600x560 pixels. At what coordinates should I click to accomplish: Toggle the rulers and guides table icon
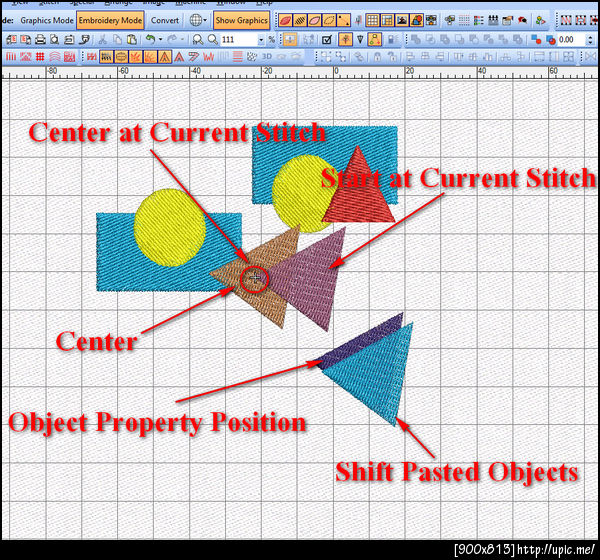tap(387, 20)
